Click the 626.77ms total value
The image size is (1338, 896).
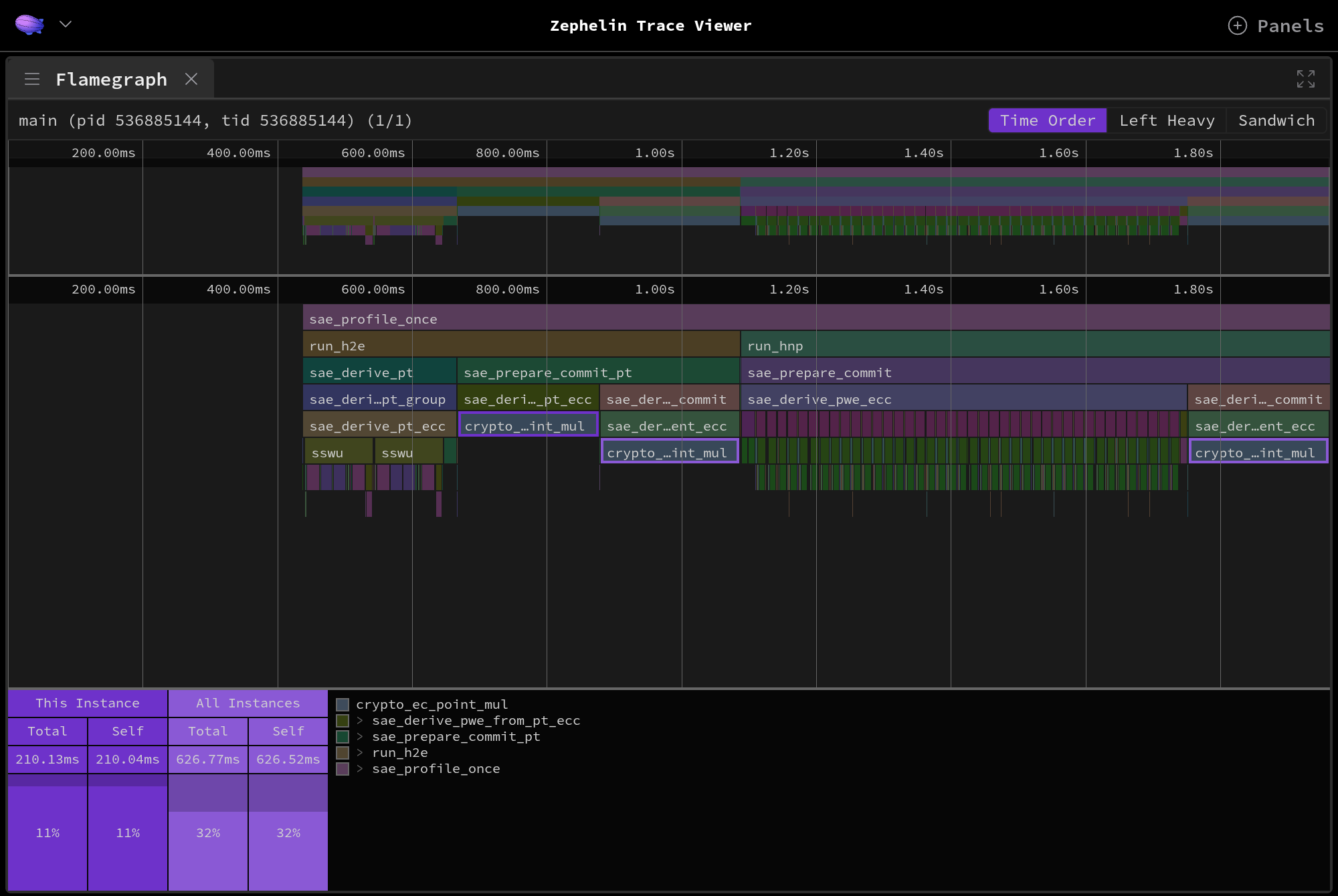point(208,759)
